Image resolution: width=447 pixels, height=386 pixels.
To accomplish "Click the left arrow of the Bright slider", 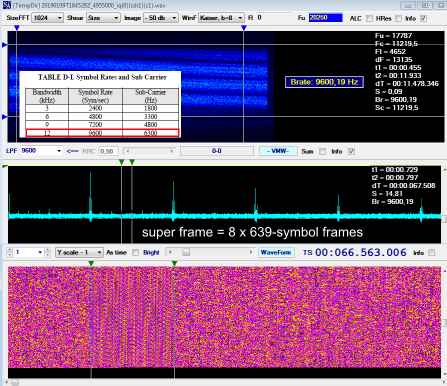I will pyautogui.click(x=170, y=252).
